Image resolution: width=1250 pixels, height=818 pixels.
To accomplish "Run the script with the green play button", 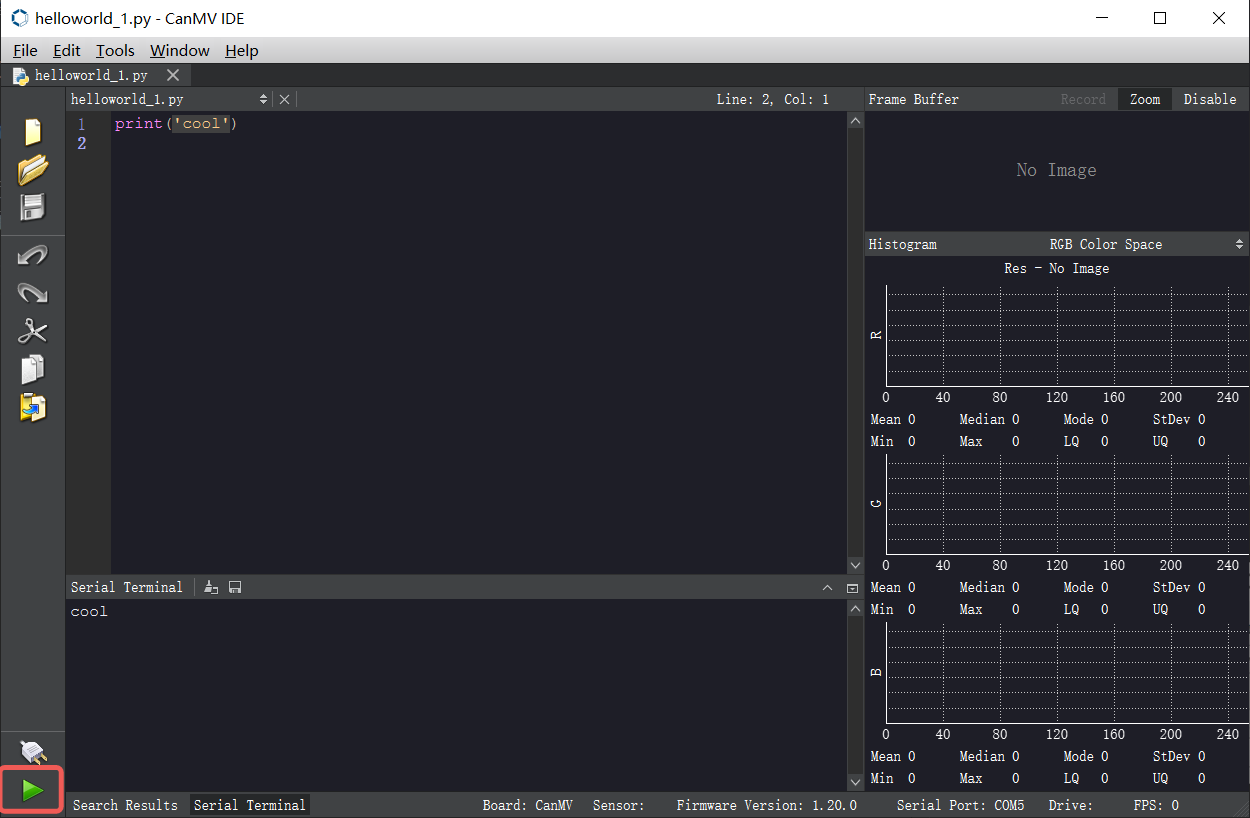I will tap(33, 790).
